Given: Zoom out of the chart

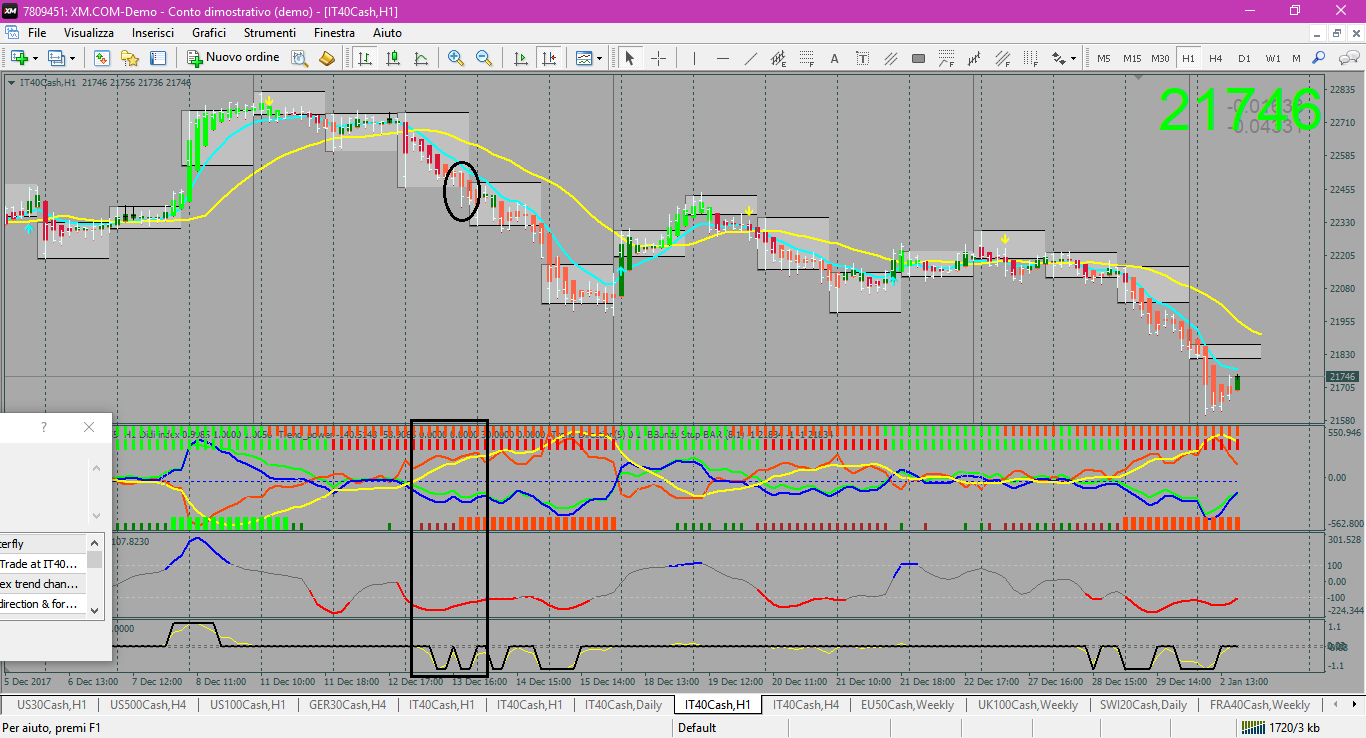Looking at the screenshot, I should [484, 58].
